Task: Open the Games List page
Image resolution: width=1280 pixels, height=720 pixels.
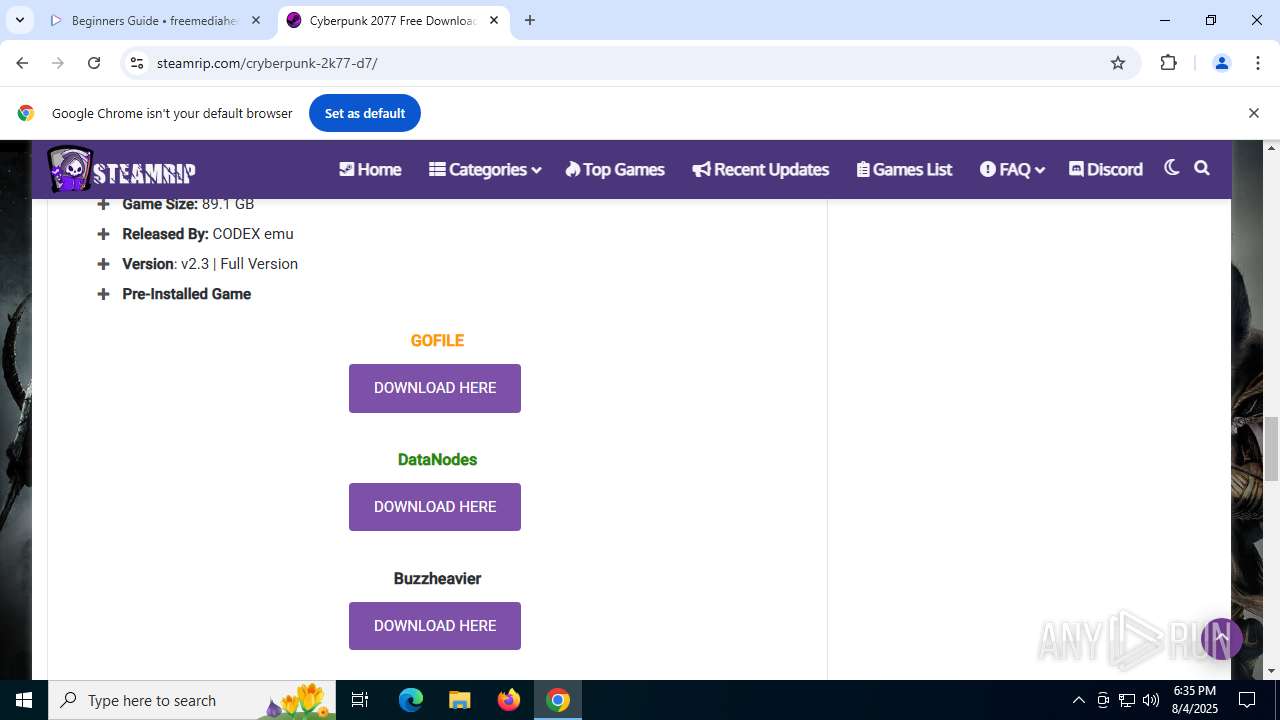Action: 904,169
